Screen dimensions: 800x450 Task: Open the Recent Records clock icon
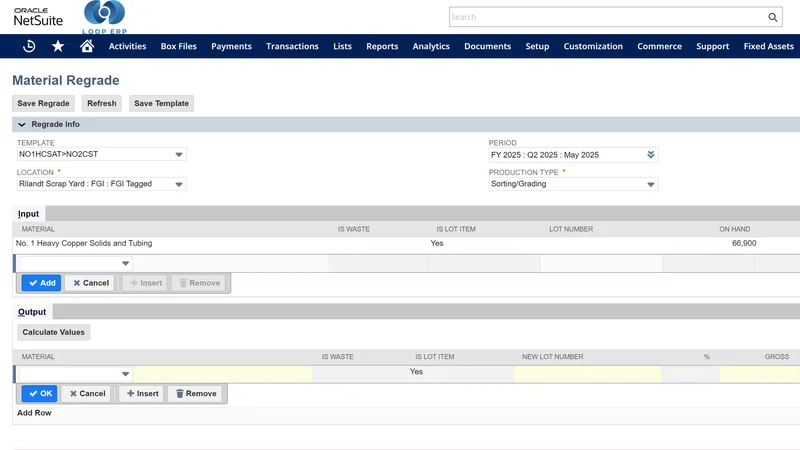pos(29,46)
